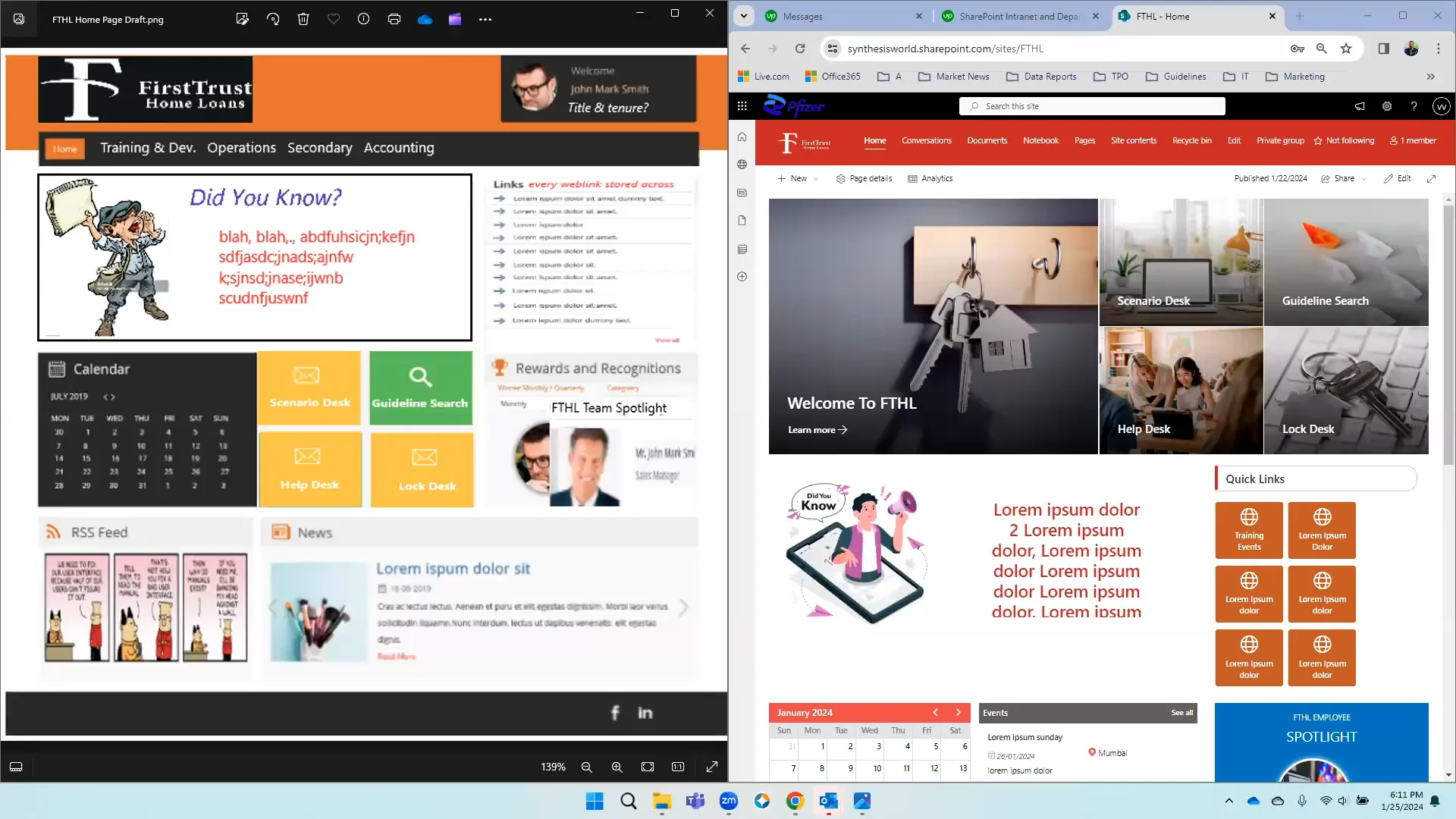Viewport: 1456px width, 819px height.
Task: Open the Chrome tab search dropdown arrow
Action: [x=744, y=16]
